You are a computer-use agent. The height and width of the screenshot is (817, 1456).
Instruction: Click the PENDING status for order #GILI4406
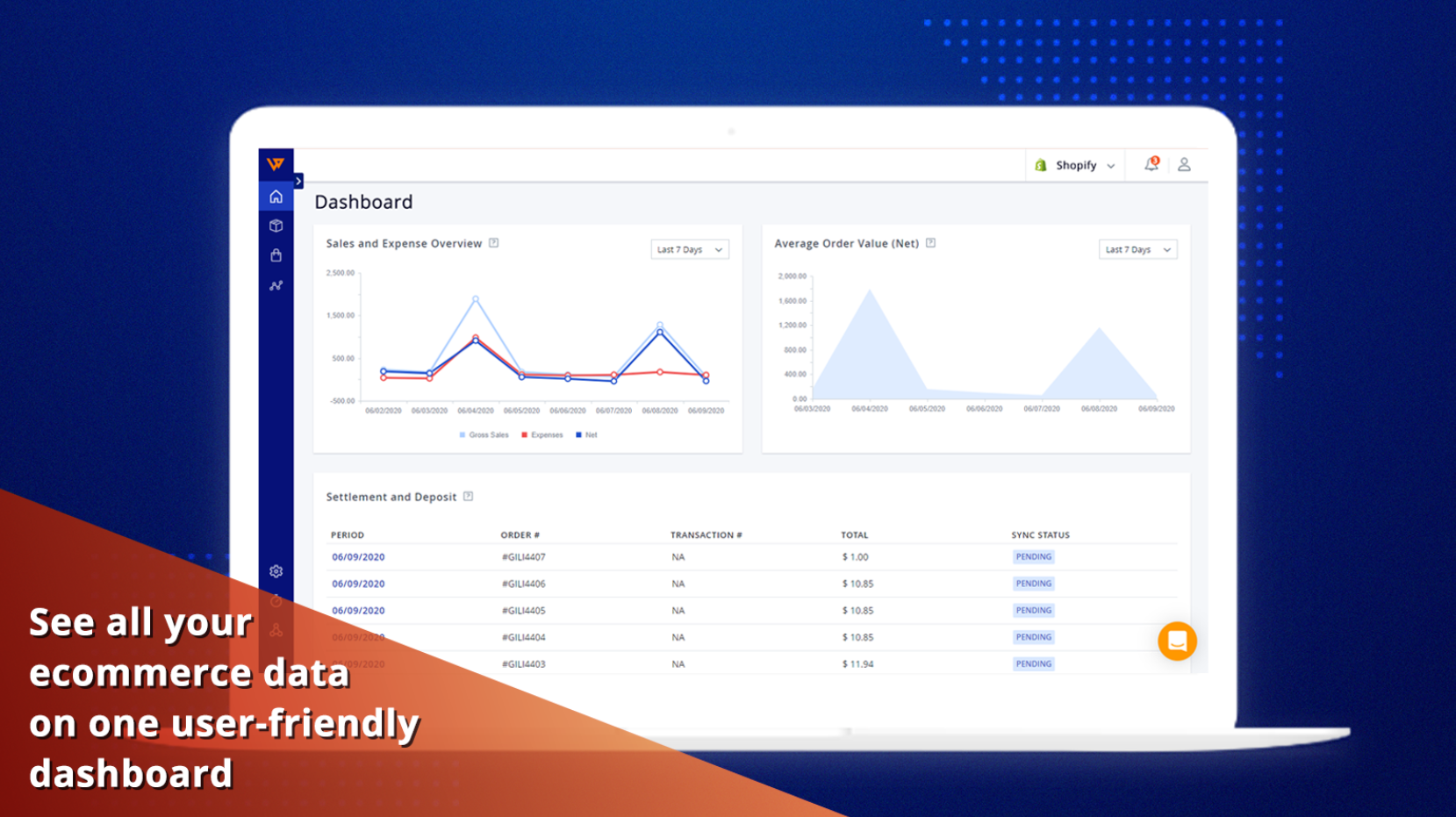(x=1033, y=583)
